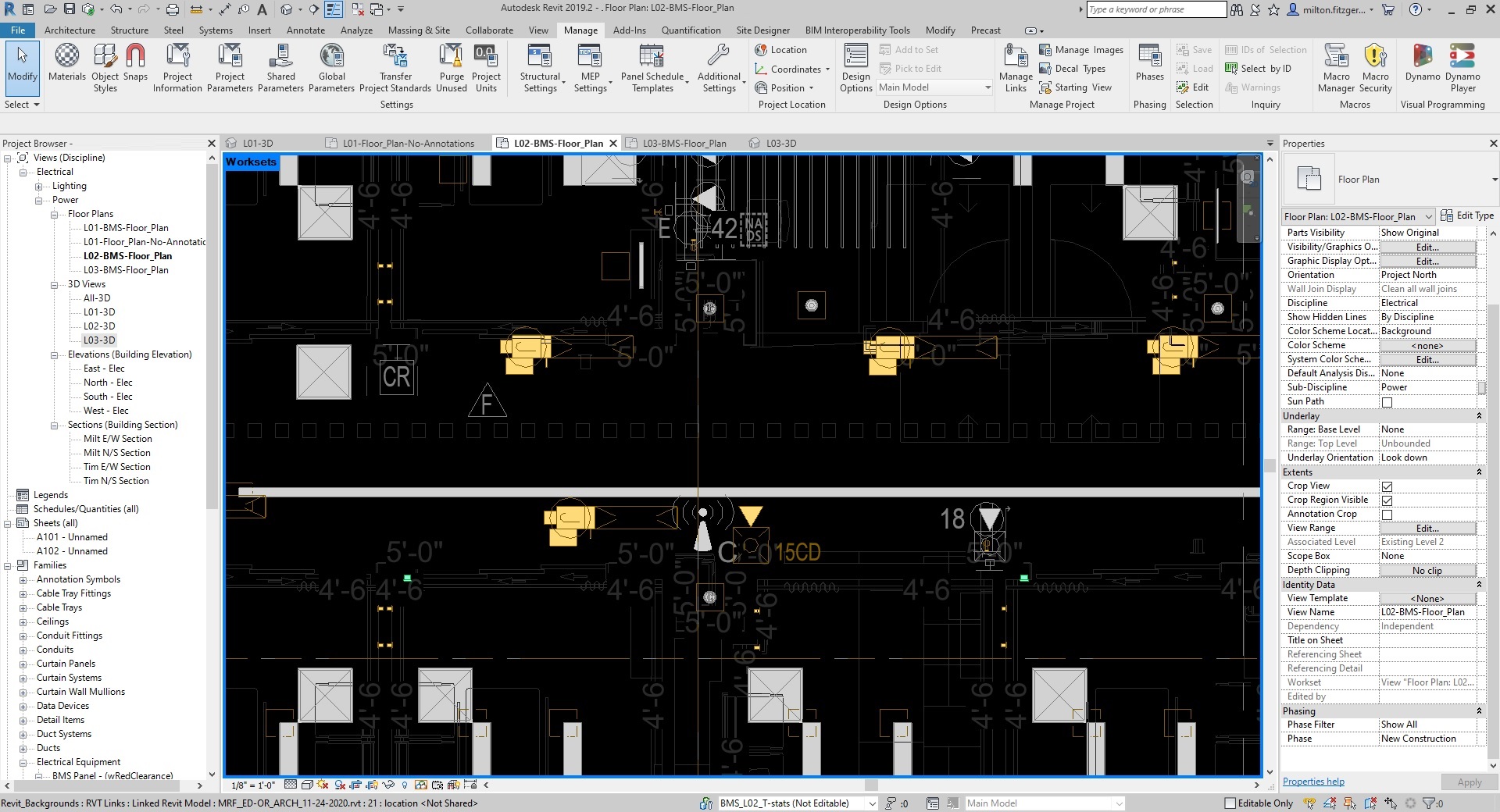Open Macro Security settings
1500x812 pixels.
[x=1375, y=68]
